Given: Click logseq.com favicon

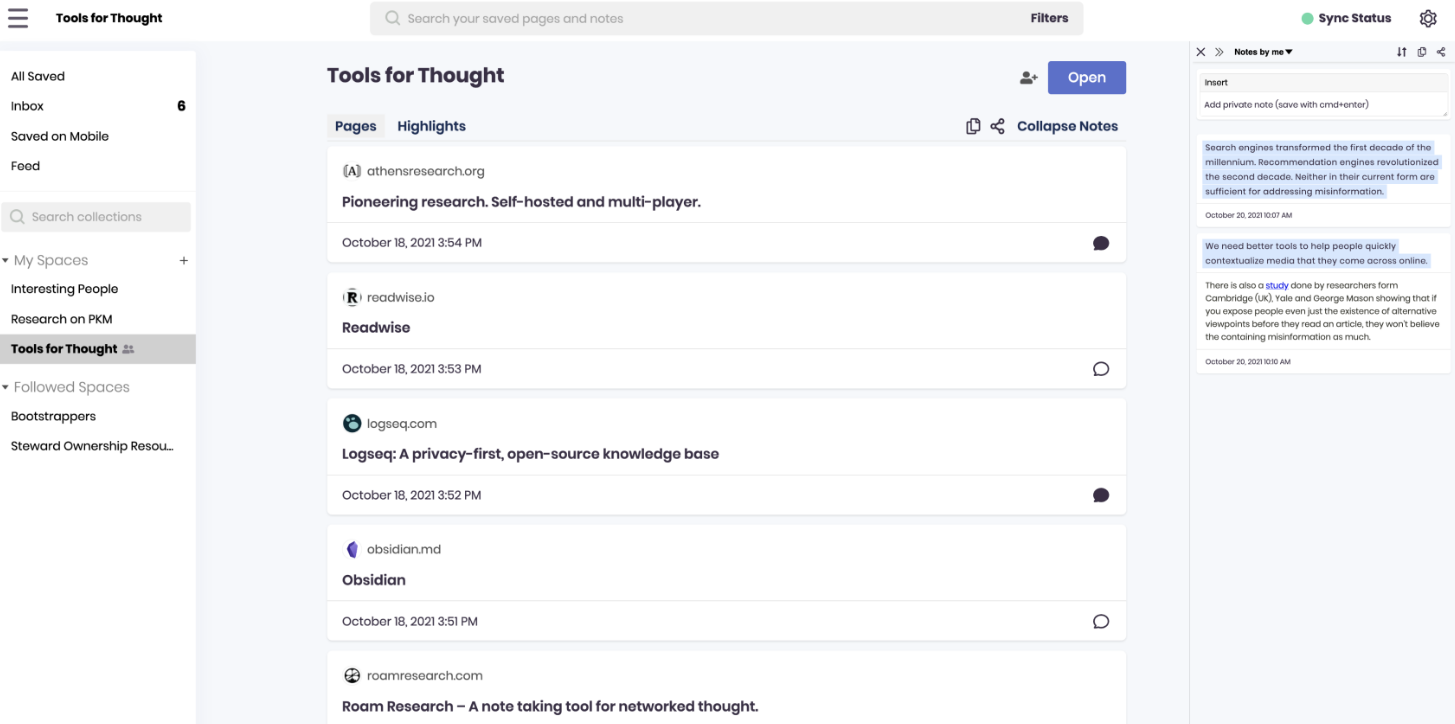Looking at the screenshot, I should click(x=351, y=423).
